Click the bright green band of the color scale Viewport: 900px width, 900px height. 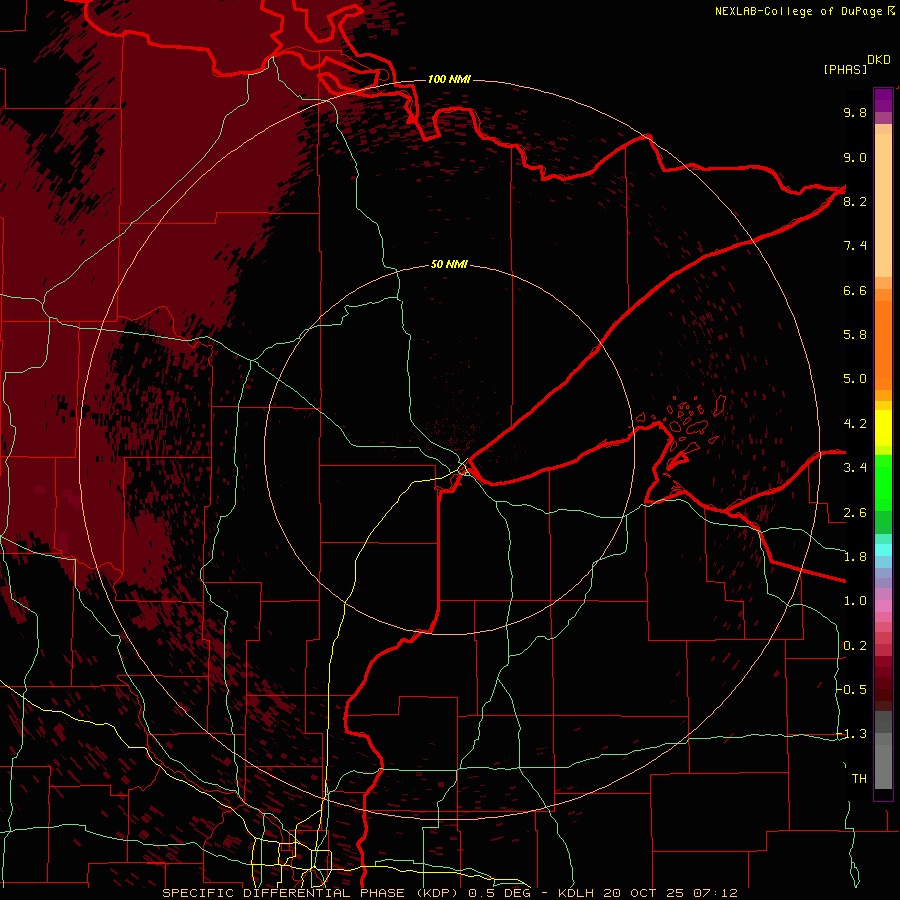click(883, 483)
